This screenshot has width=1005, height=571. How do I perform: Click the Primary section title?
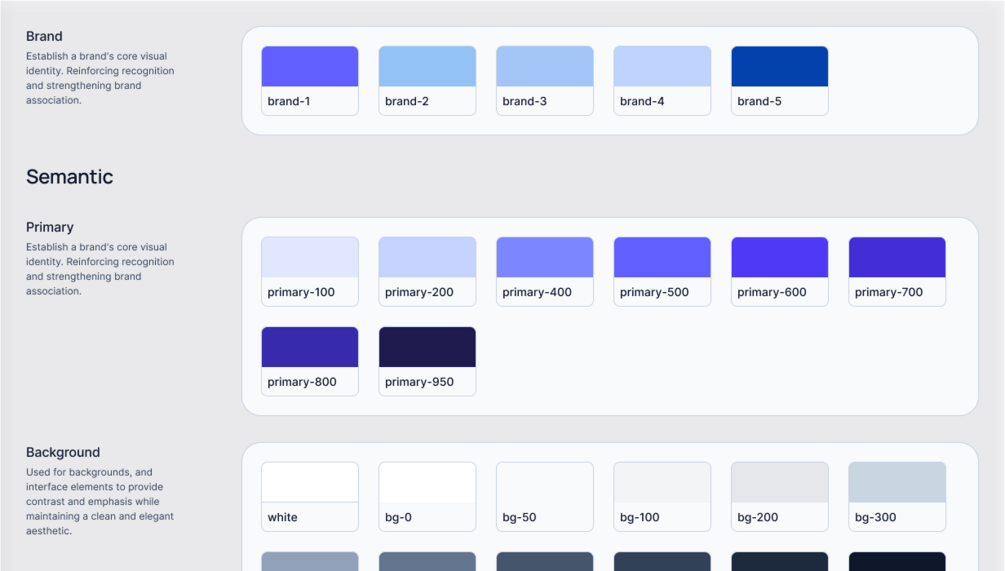point(50,227)
